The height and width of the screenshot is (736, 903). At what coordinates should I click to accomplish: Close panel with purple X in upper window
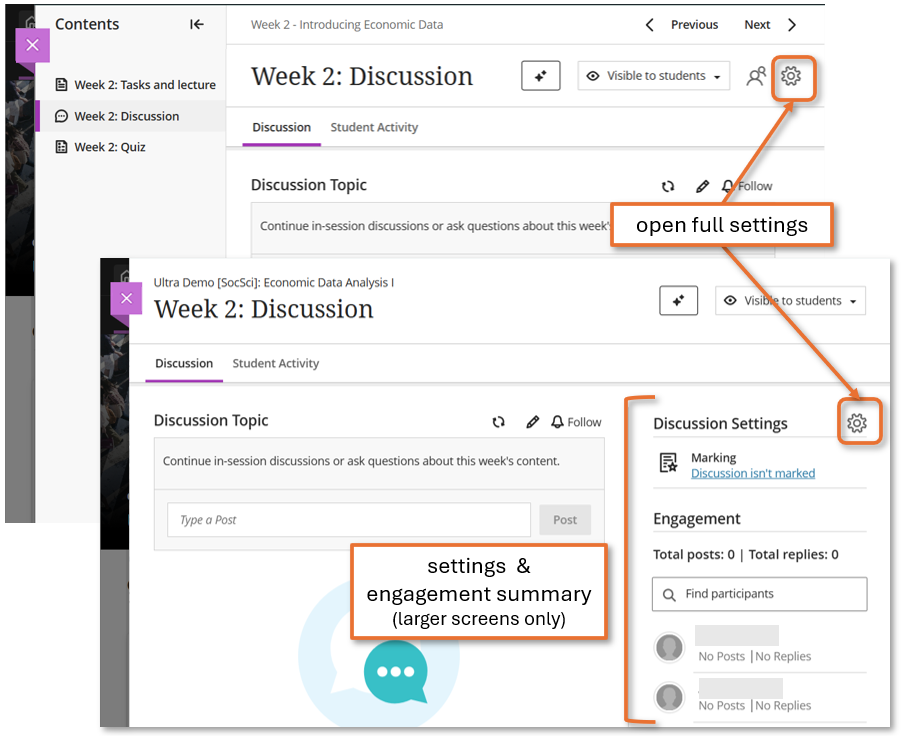tap(32, 45)
